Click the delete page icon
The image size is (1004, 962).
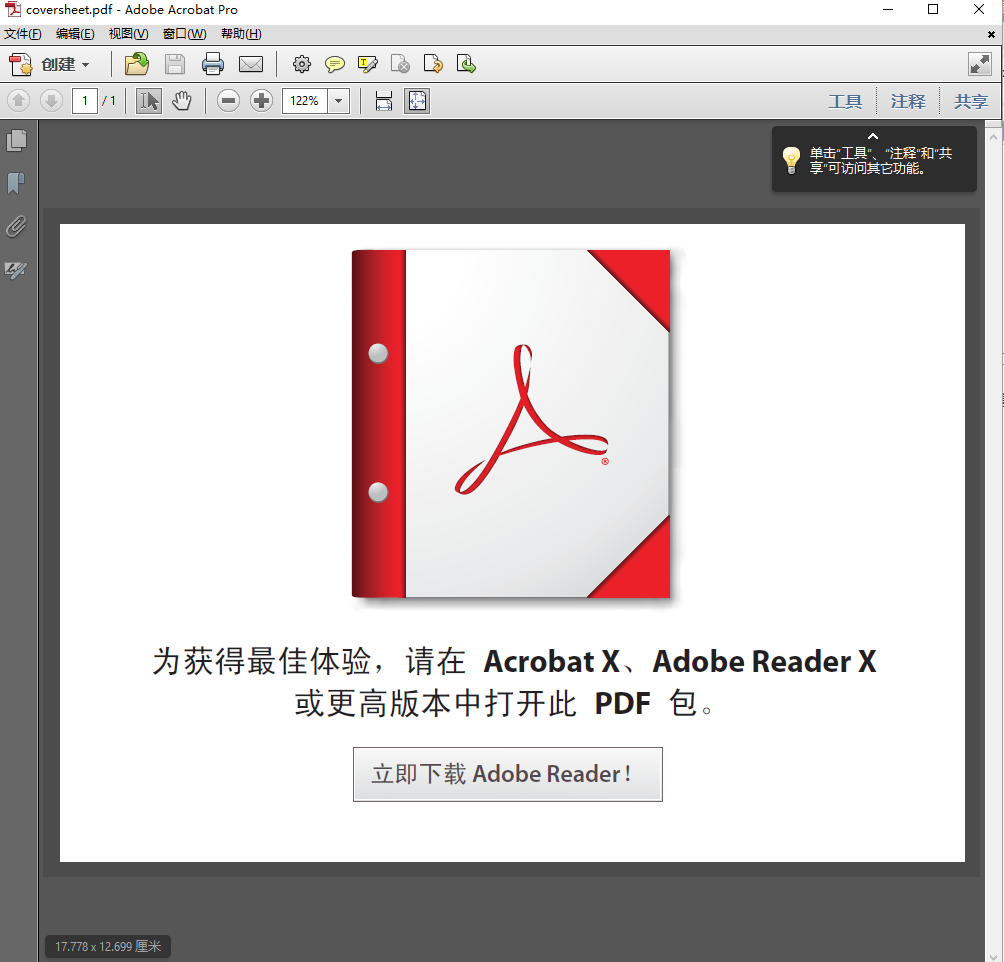click(x=400, y=64)
